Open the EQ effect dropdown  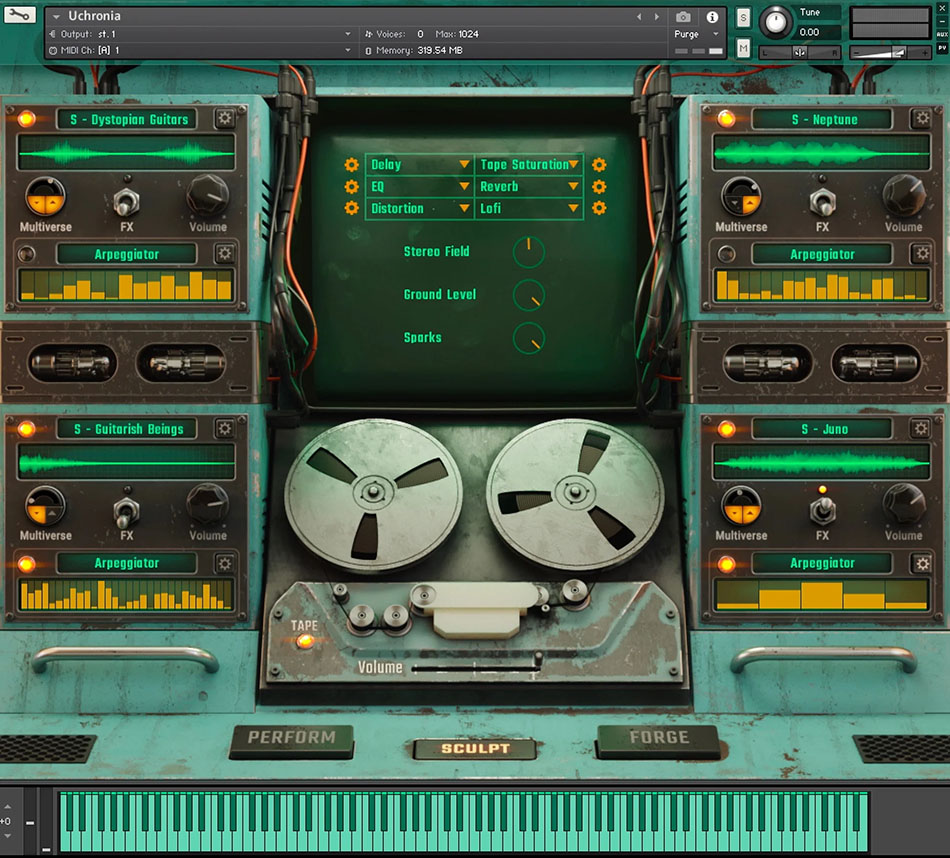coord(419,187)
